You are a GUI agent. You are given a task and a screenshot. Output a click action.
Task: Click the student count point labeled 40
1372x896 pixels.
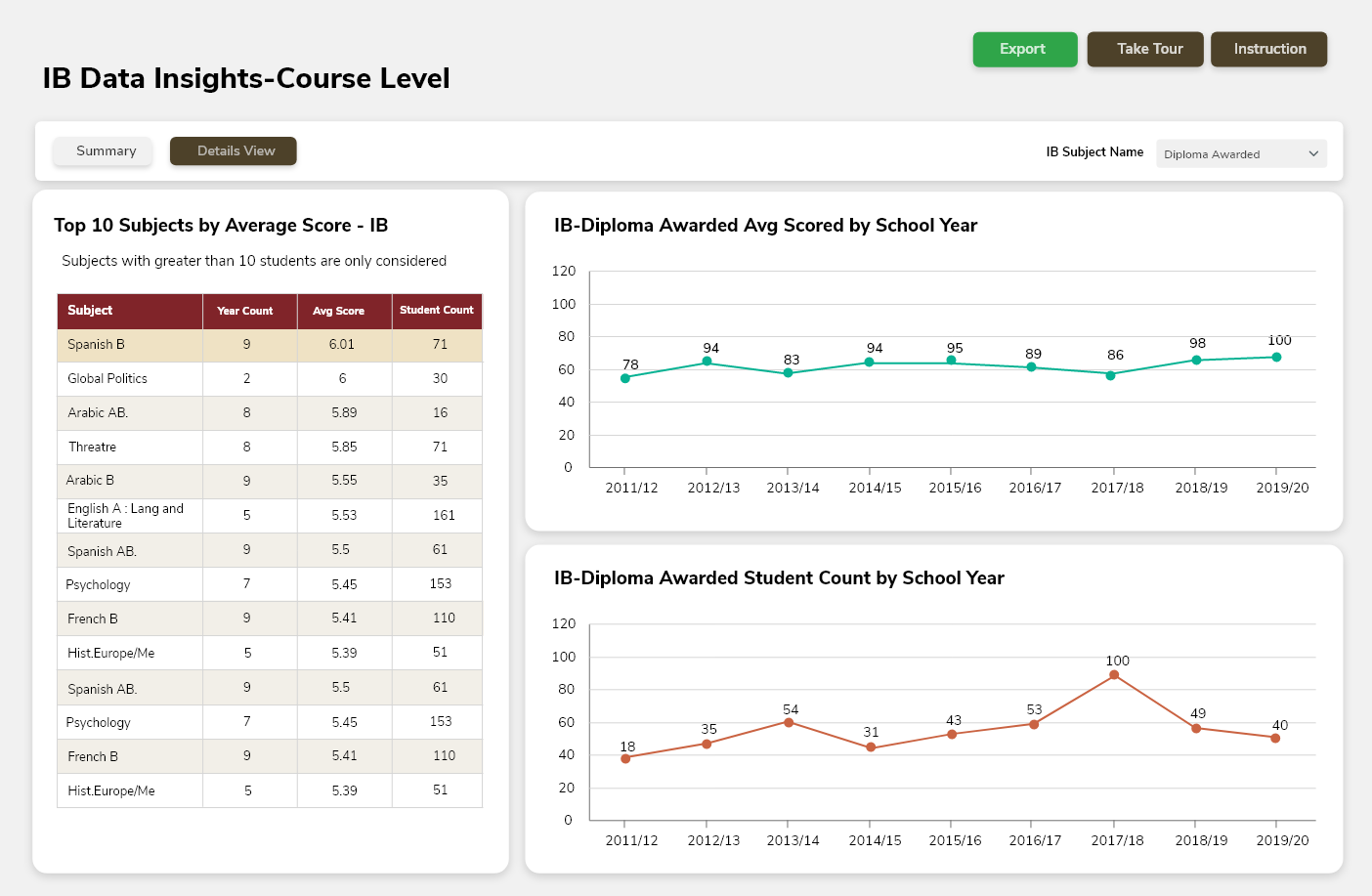tap(1275, 738)
